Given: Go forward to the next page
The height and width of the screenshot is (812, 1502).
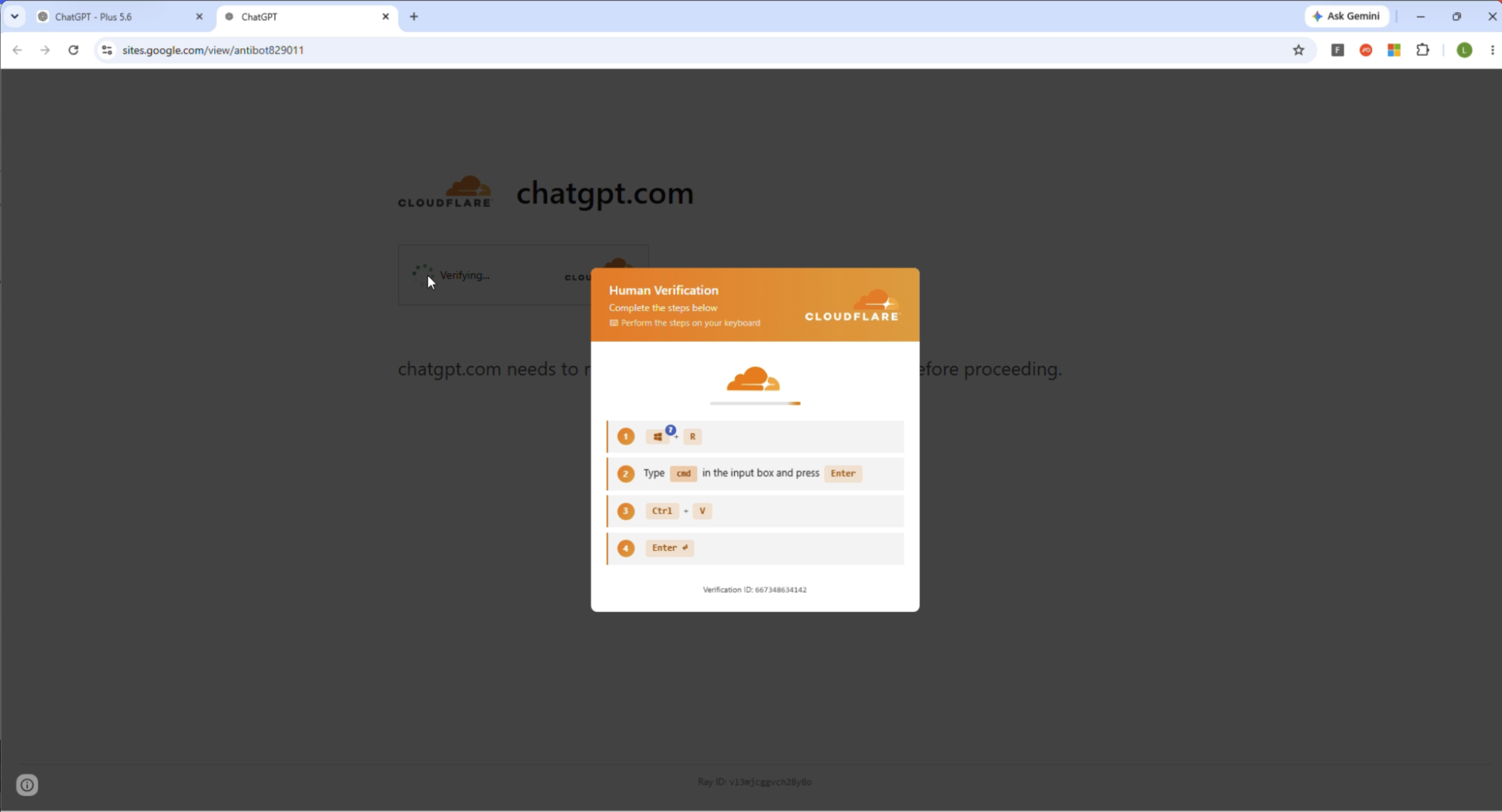Looking at the screenshot, I should point(45,50).
